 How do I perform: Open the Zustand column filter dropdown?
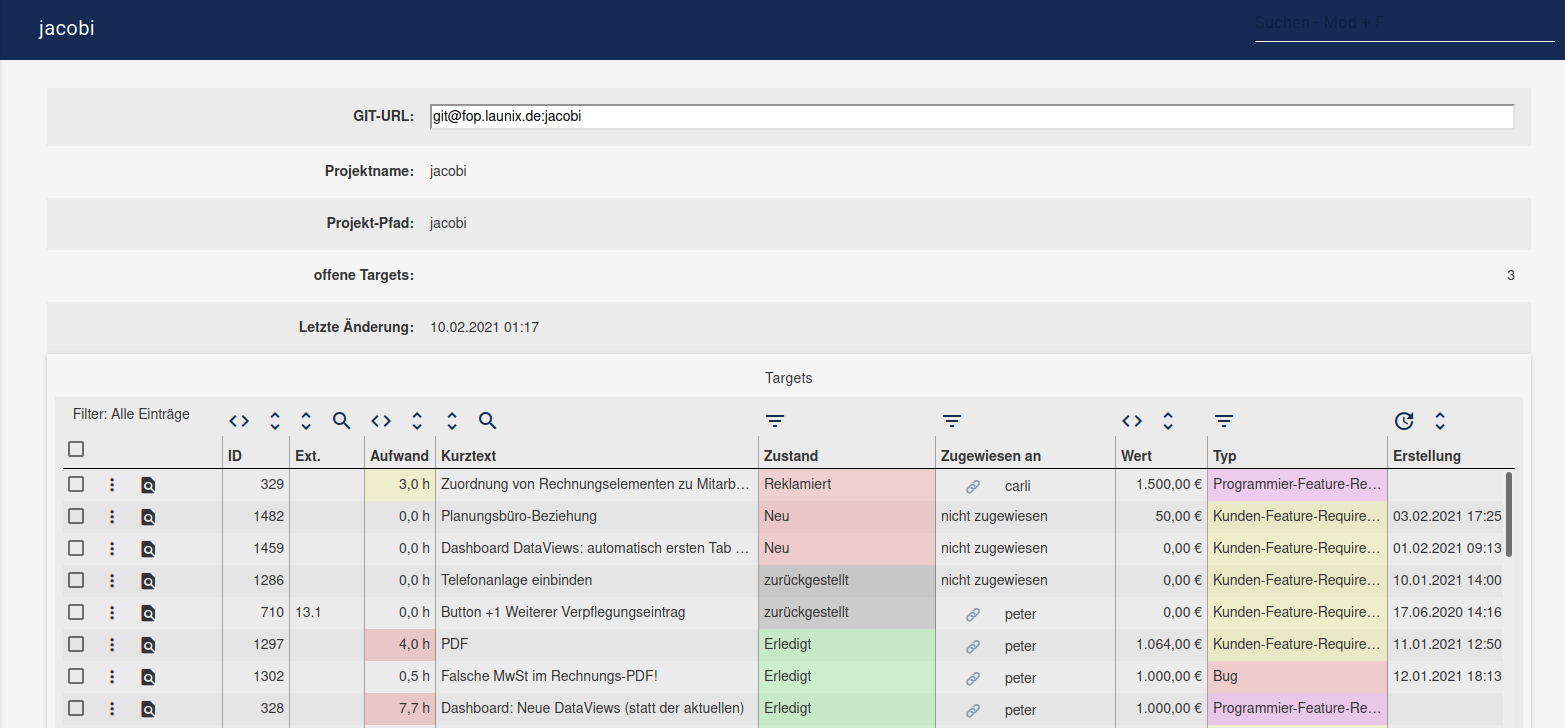click(x=775, y=421)
